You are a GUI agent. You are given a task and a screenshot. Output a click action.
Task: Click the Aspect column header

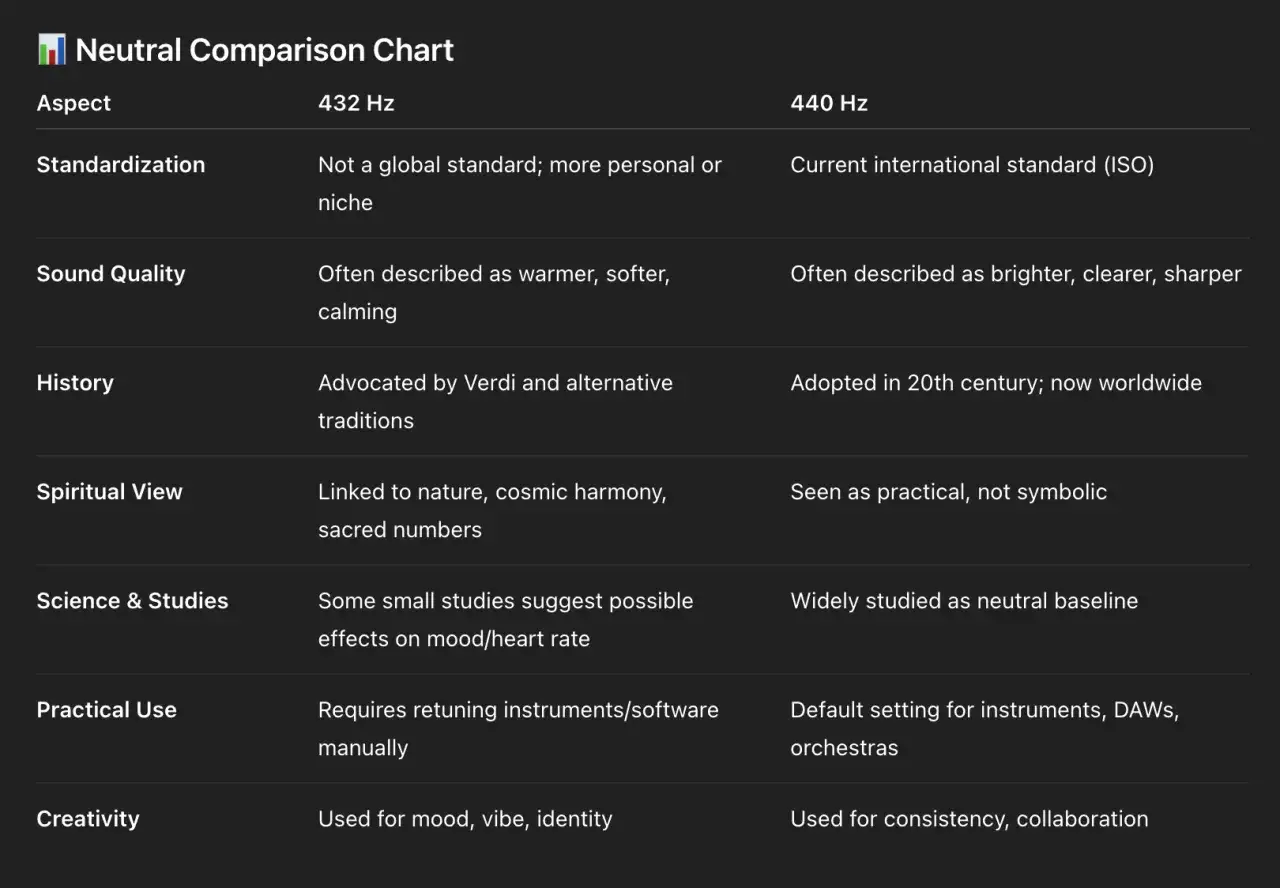(x=74, y=103)
